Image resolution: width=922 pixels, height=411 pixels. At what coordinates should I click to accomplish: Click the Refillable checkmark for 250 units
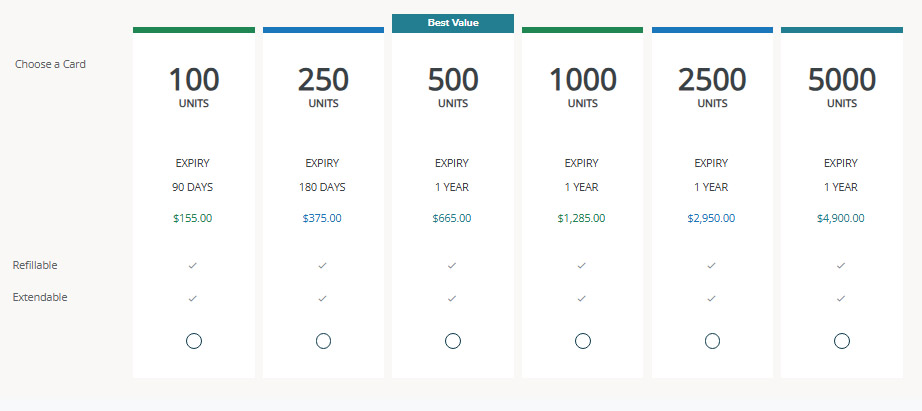click(322, 265)
